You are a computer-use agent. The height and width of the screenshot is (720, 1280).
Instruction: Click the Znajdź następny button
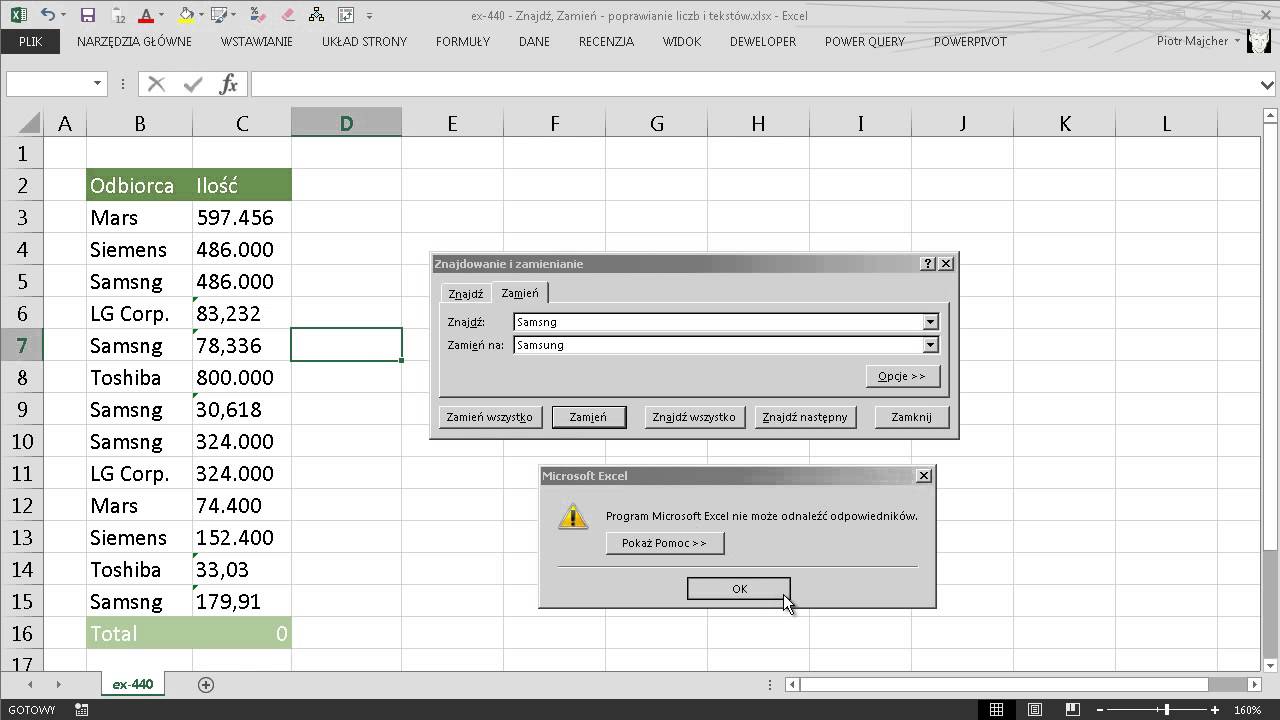click(x=804, y=417)
